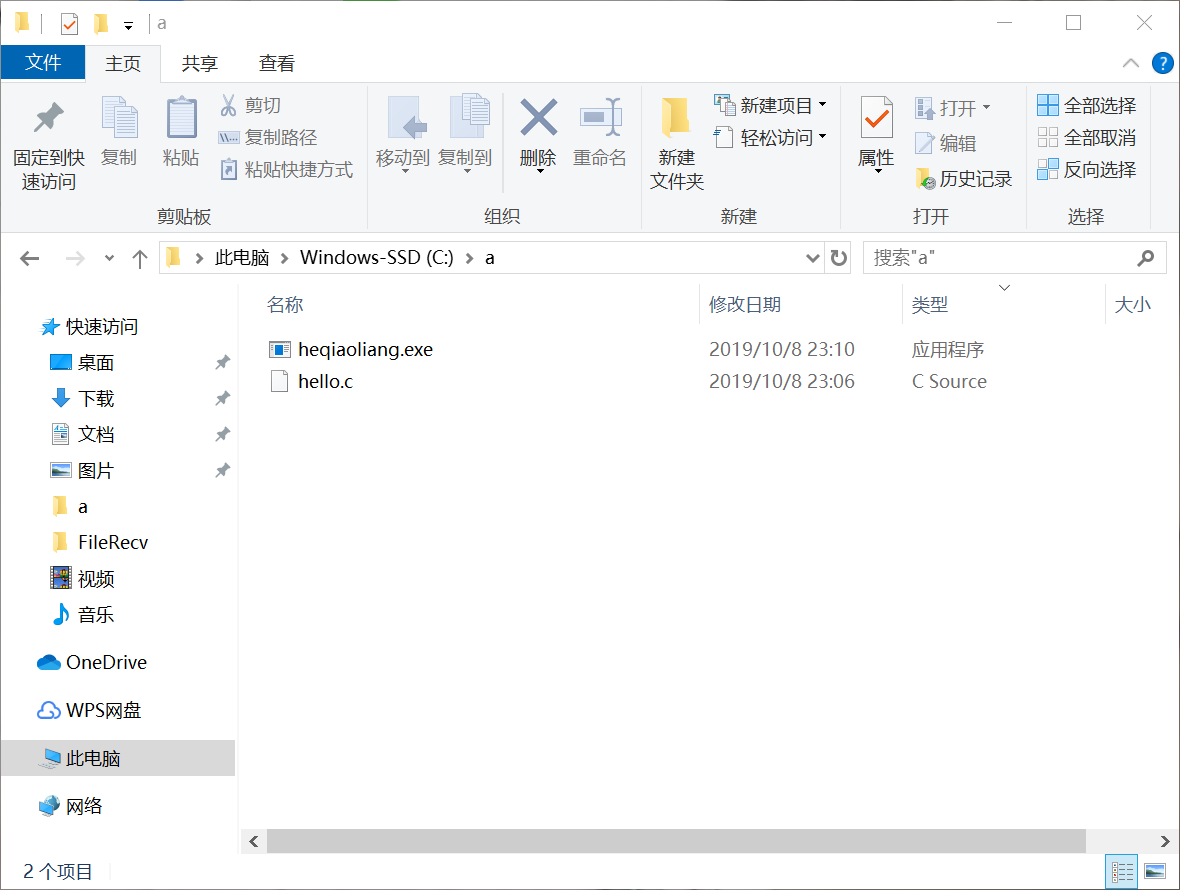
Task: Click the forward navigation arrow
Action: click(75, 259)
